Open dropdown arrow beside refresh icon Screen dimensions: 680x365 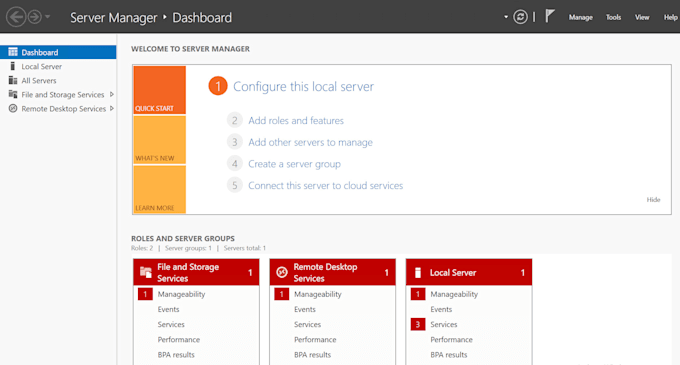tap(506, 17)
